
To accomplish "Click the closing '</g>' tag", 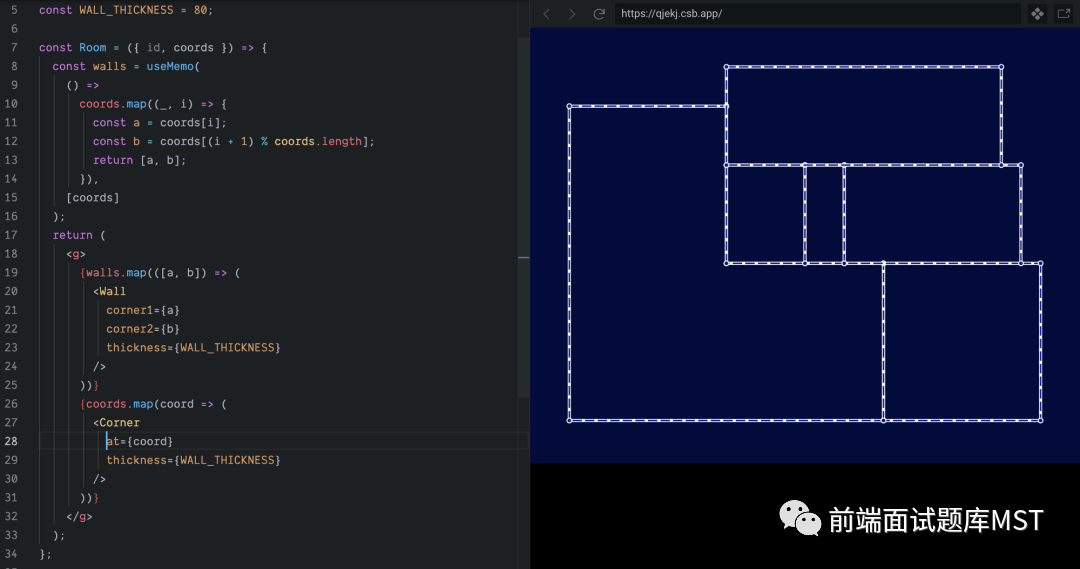I will point(79,516).
